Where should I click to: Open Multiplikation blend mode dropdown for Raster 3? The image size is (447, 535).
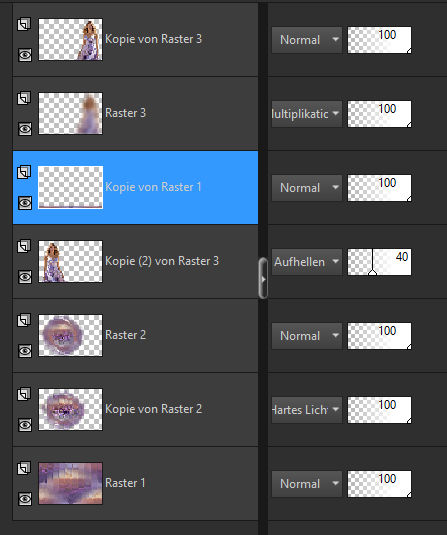click(307, 114)
